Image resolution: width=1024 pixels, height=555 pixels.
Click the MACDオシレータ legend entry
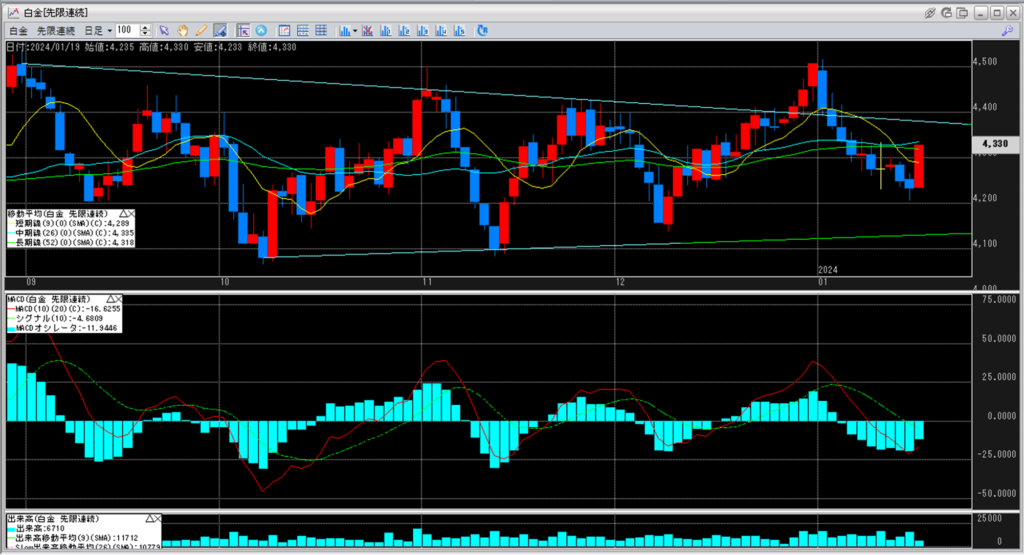point(66,328)
